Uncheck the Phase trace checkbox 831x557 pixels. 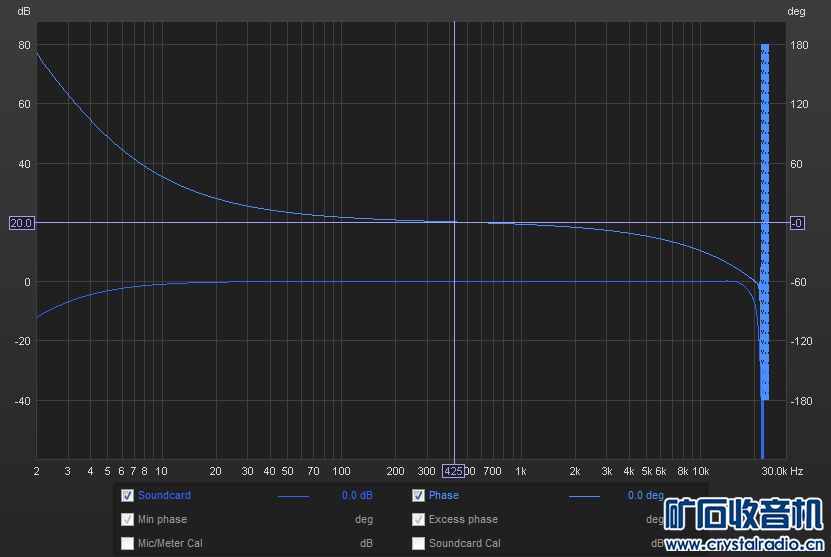[x=418, y=496]
